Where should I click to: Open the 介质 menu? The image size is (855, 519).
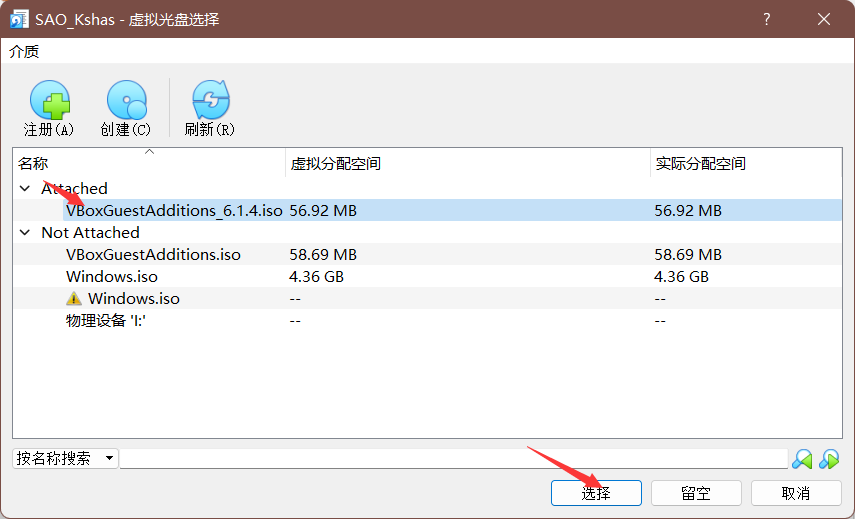point(24,52)
